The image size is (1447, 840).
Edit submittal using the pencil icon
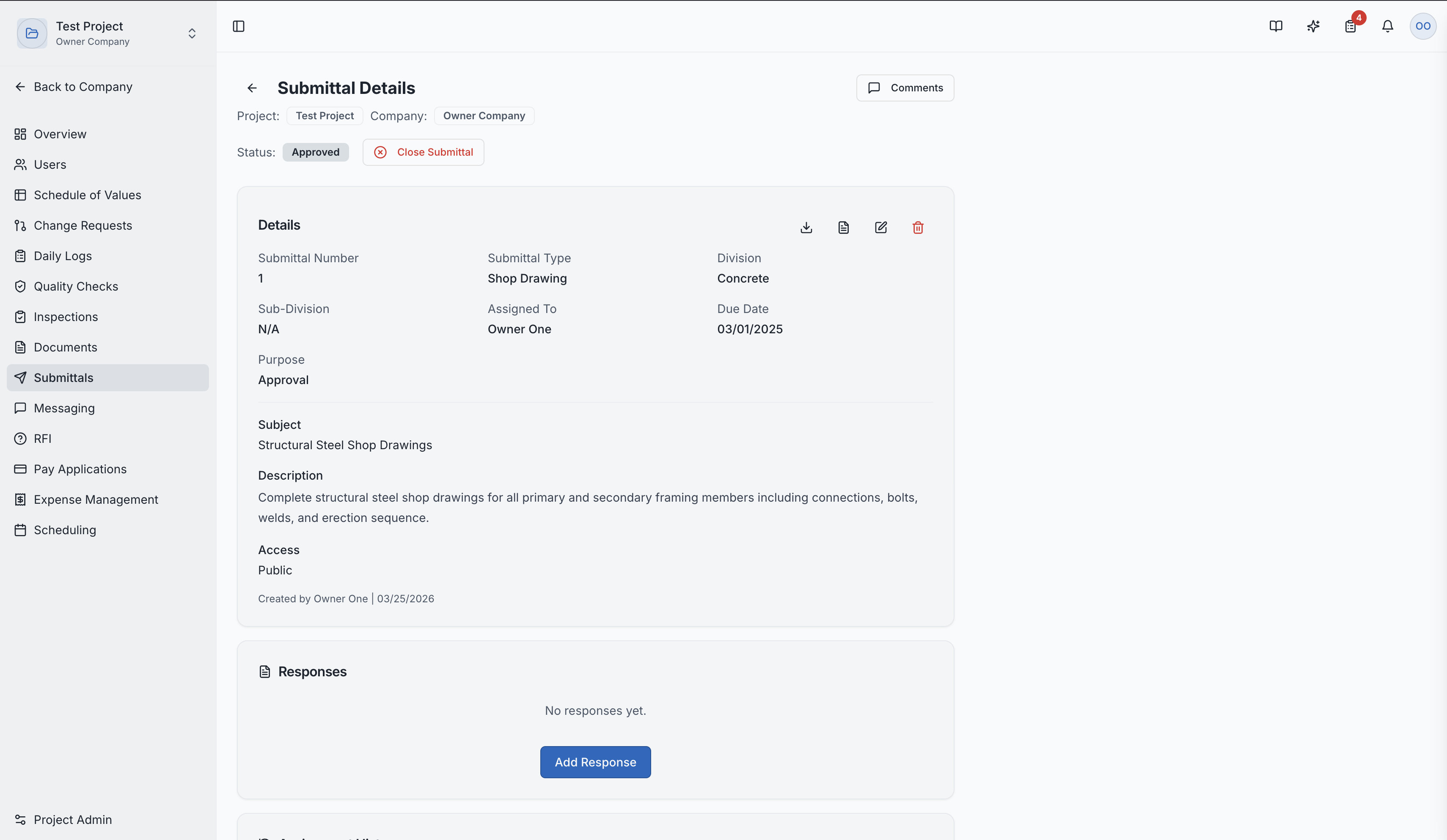(881, 228)
